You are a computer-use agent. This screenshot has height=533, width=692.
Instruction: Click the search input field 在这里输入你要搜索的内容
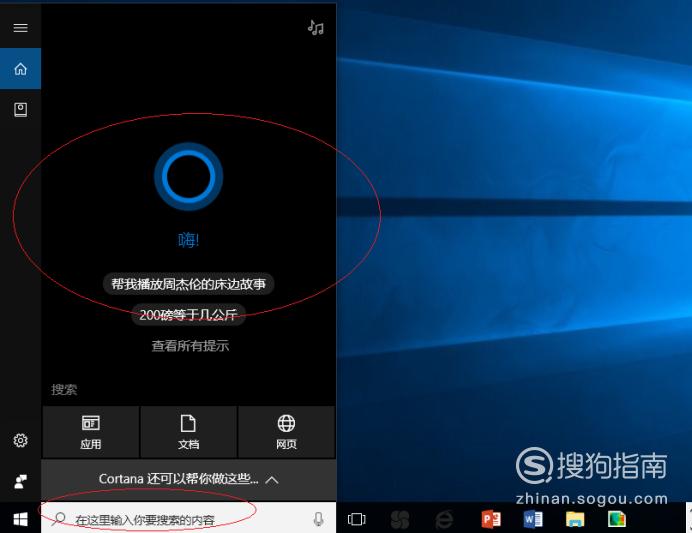click(188, 519)
